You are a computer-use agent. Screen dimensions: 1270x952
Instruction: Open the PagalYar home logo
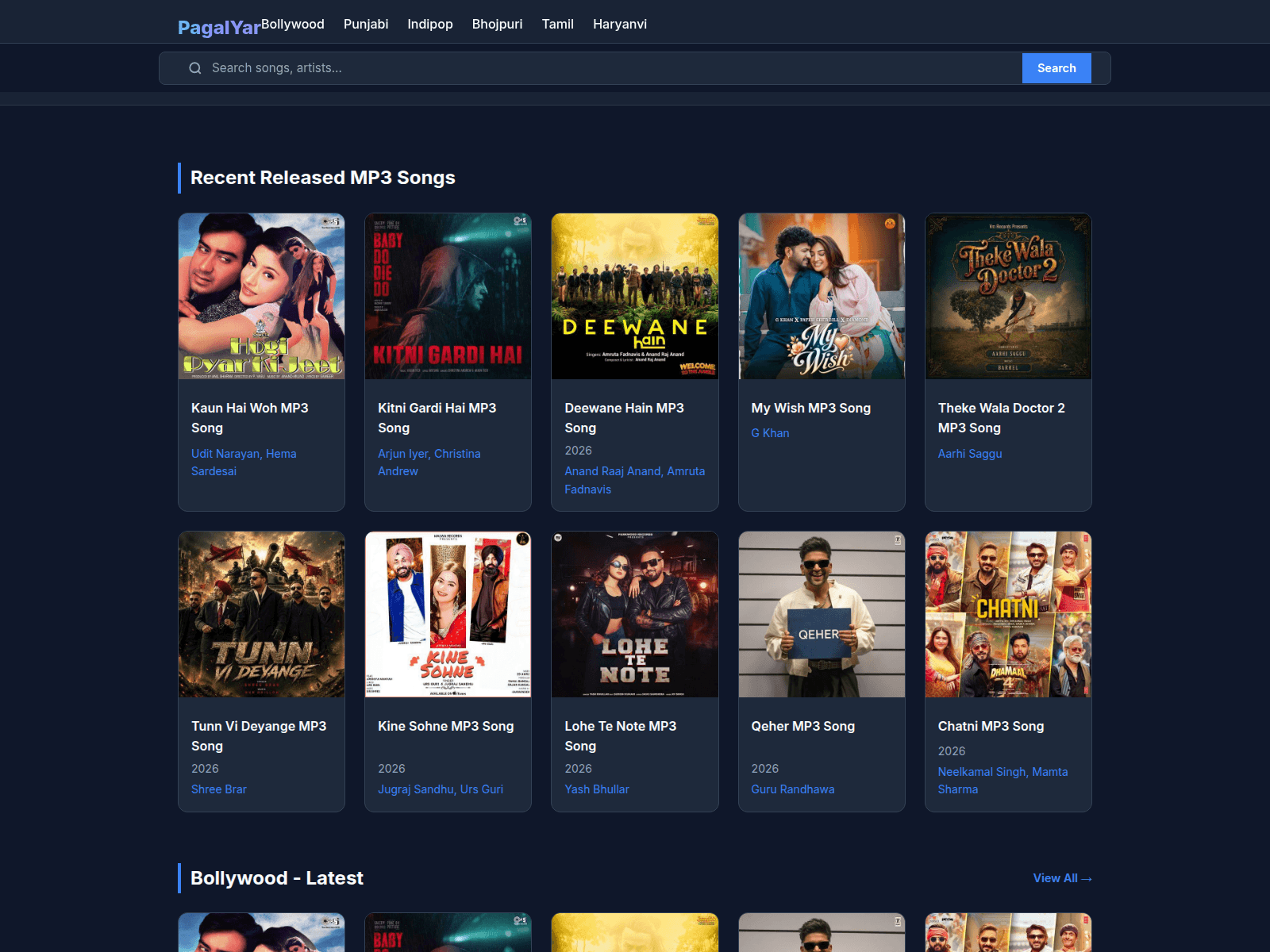point(219,28)
